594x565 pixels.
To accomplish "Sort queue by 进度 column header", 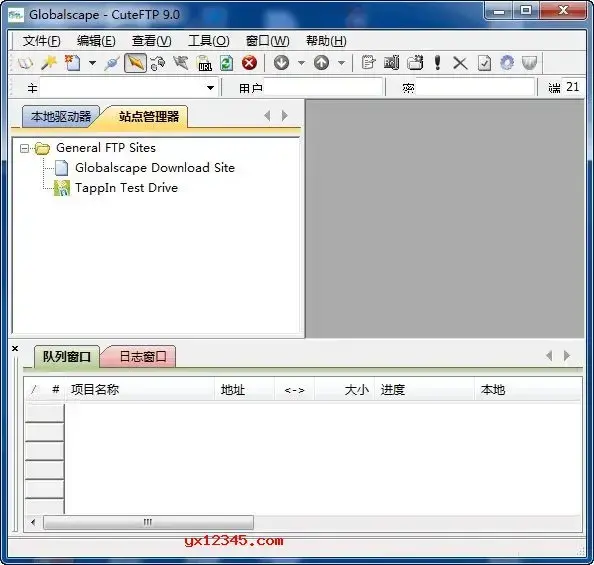I will coord(425,390).
